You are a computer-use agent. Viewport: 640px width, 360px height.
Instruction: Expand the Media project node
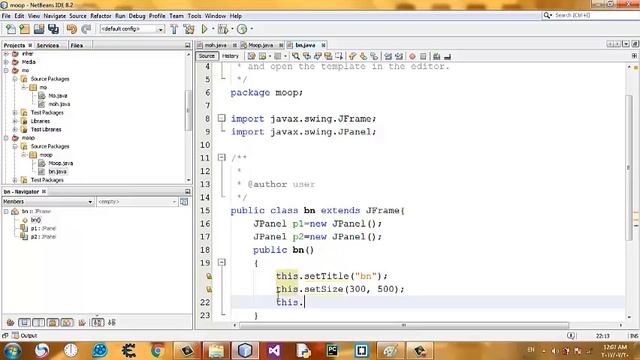click(x=6, y=62)
